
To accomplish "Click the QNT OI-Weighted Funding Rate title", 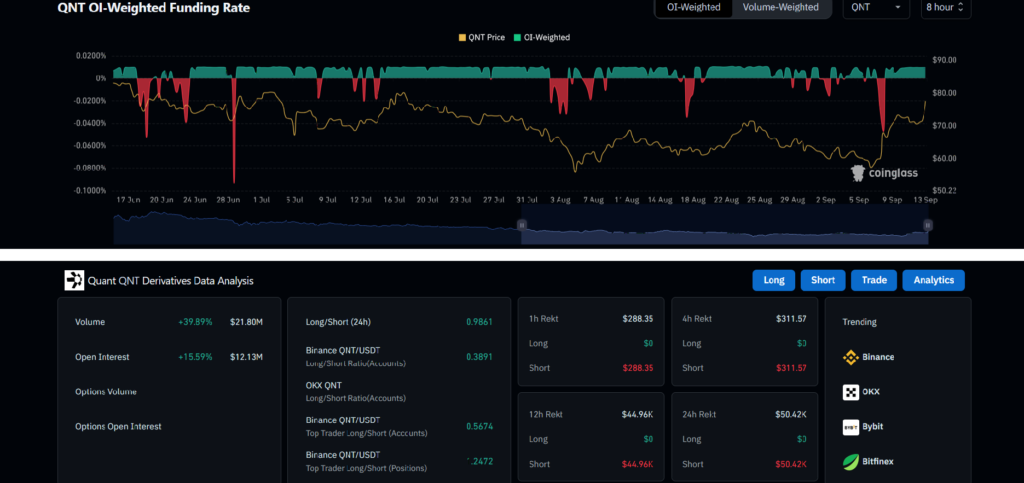I will (153, 8).
